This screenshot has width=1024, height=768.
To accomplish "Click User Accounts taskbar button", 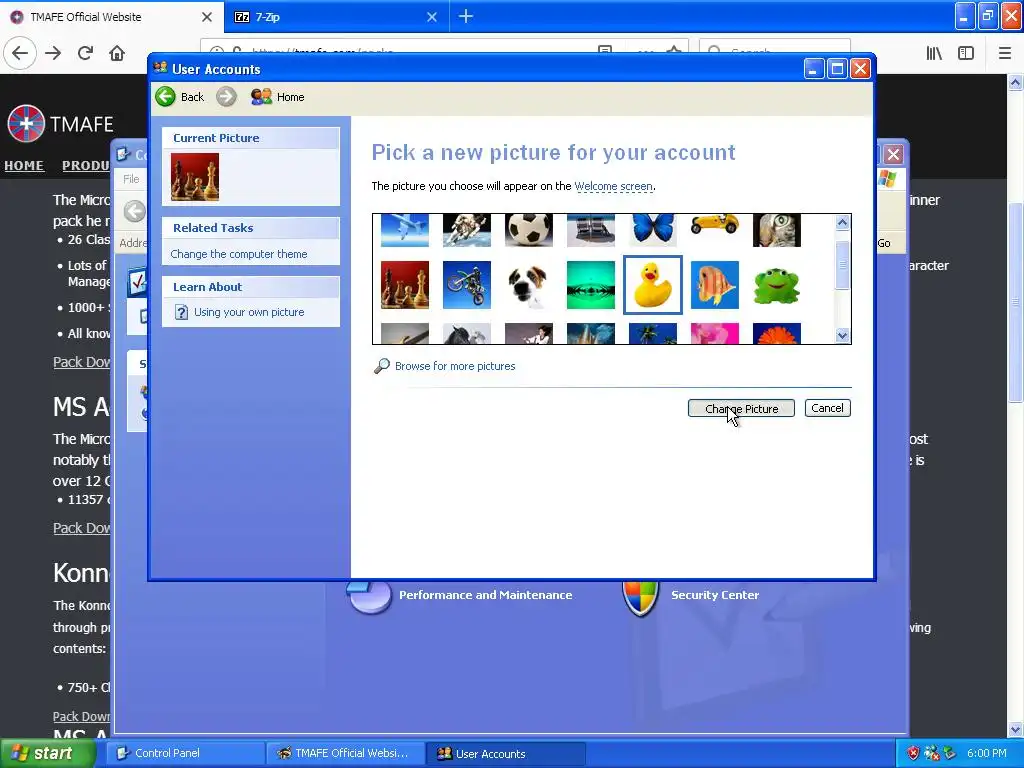I will [506, 753].
